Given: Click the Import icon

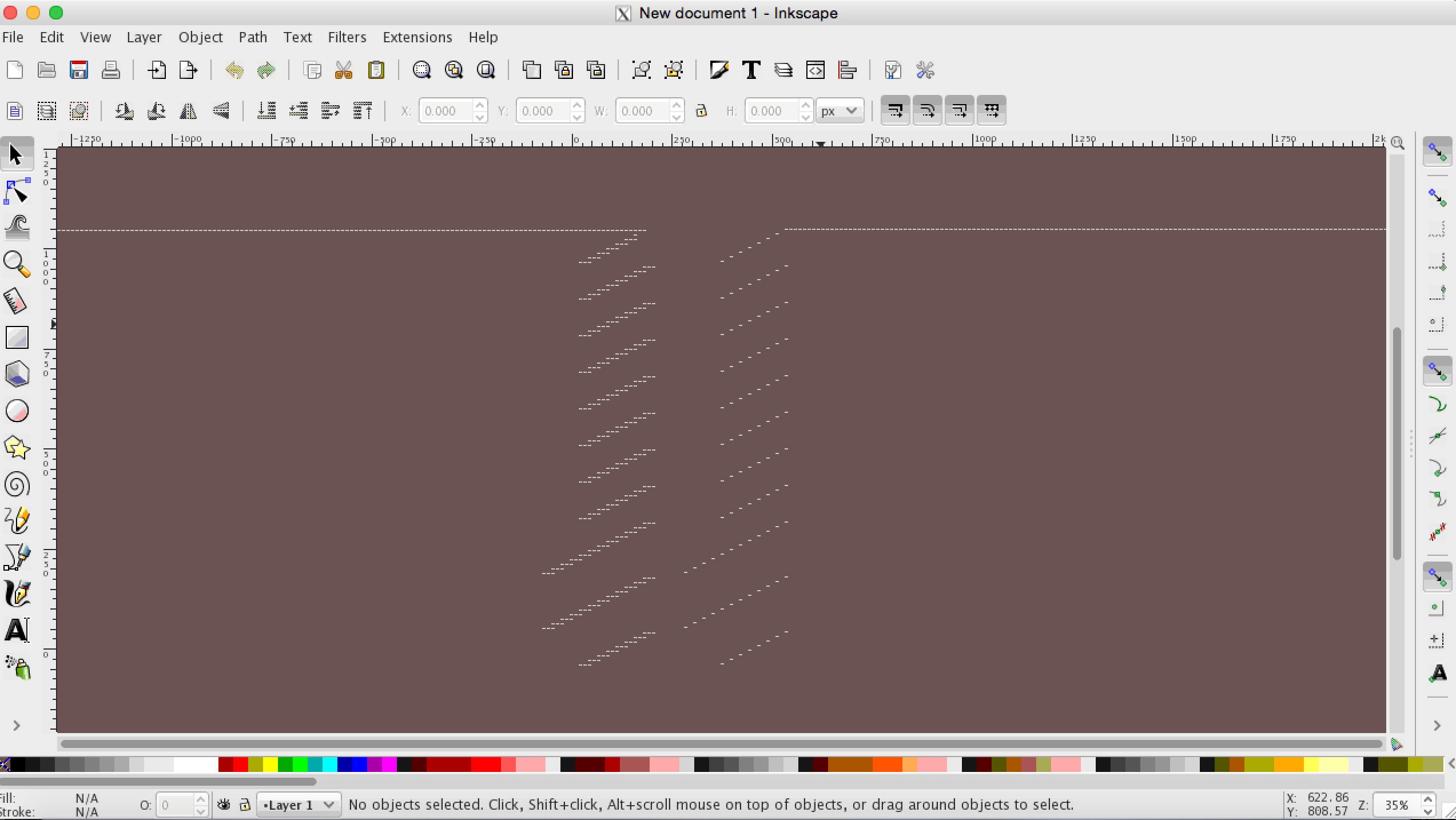Looking at the screenshot, I should coord(156,70).
